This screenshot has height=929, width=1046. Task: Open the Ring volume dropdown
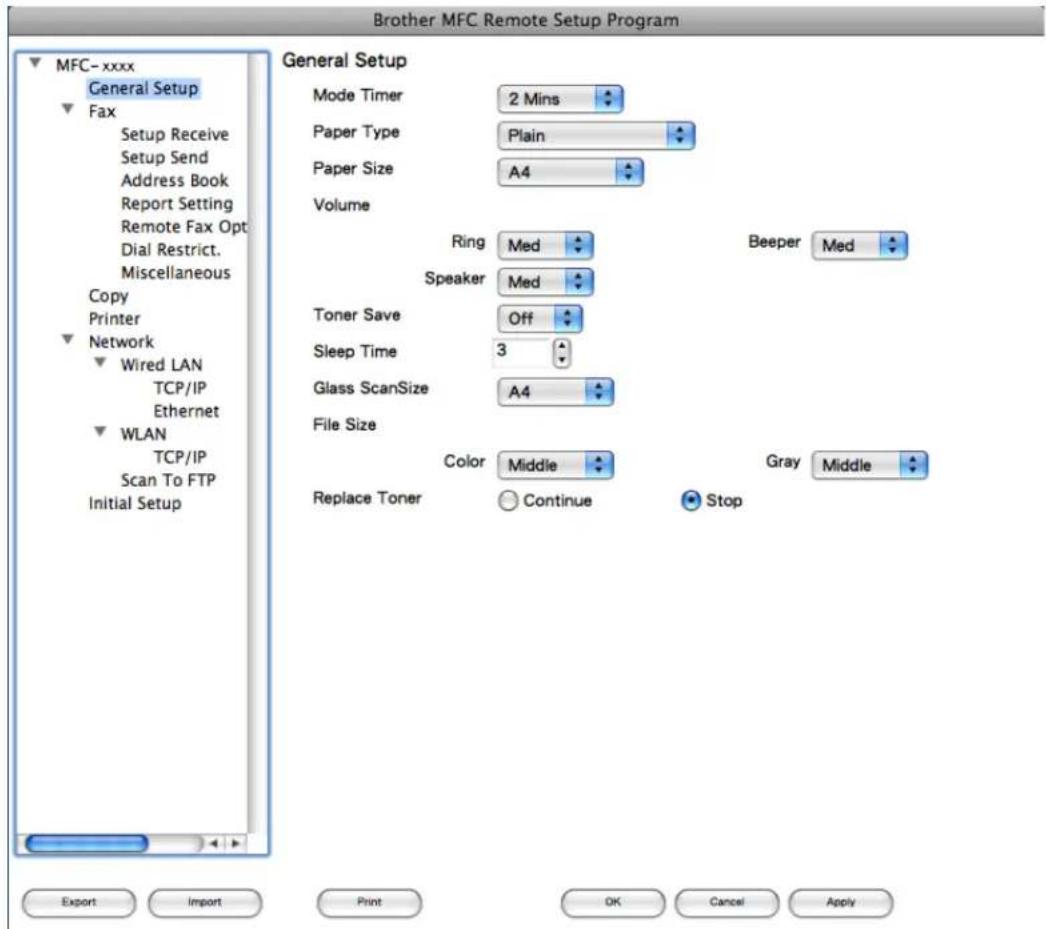point(545,245)
